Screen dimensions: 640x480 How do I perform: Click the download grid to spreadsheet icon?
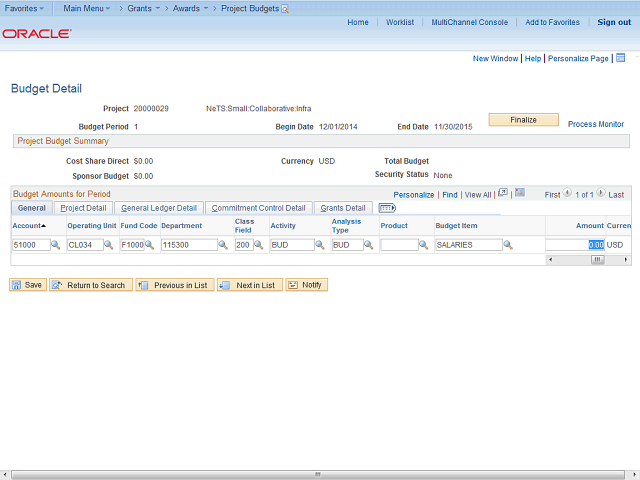[x=518, y=194]
